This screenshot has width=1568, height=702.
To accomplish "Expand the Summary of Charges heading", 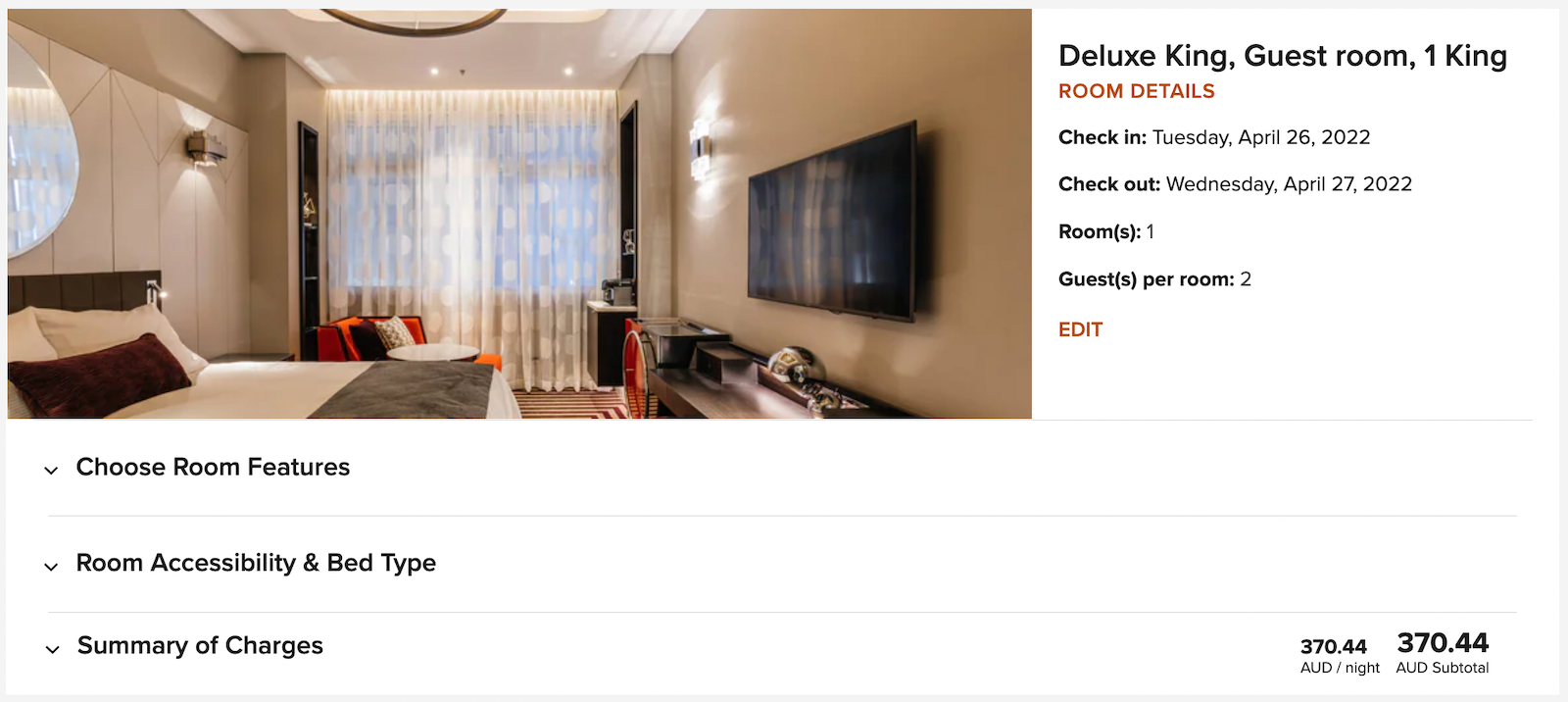I will (200, 645).
